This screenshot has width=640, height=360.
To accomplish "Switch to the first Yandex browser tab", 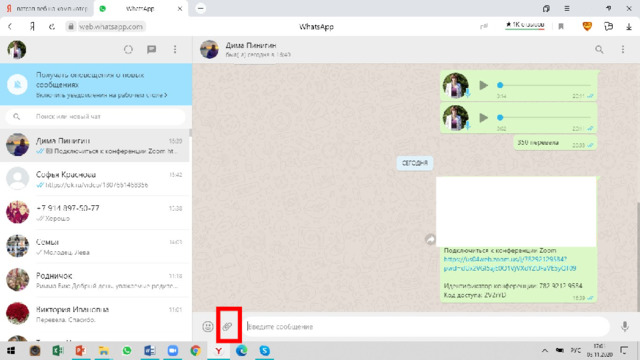I will [x=47, y=9].
